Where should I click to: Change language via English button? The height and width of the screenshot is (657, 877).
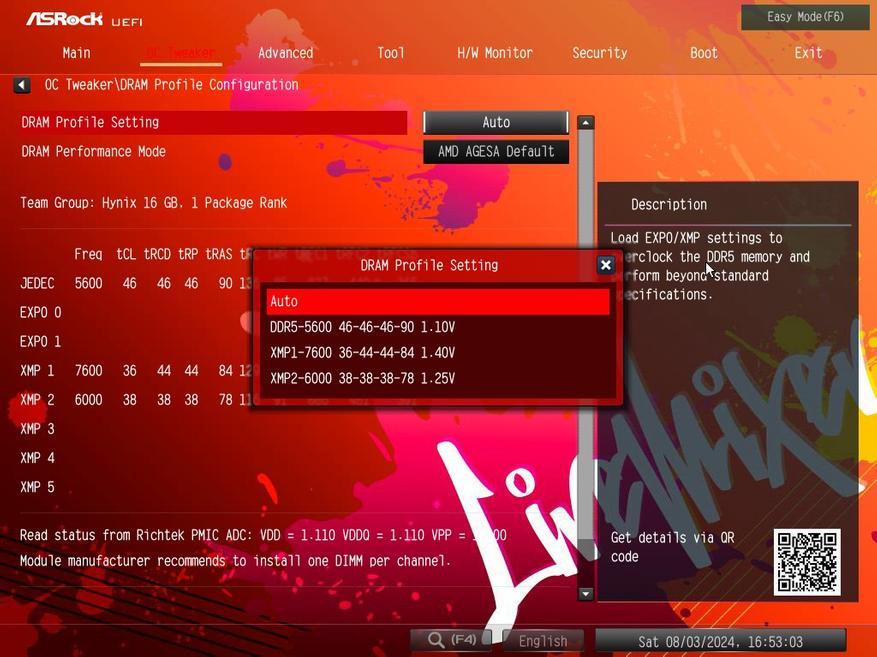pos(543,640)
